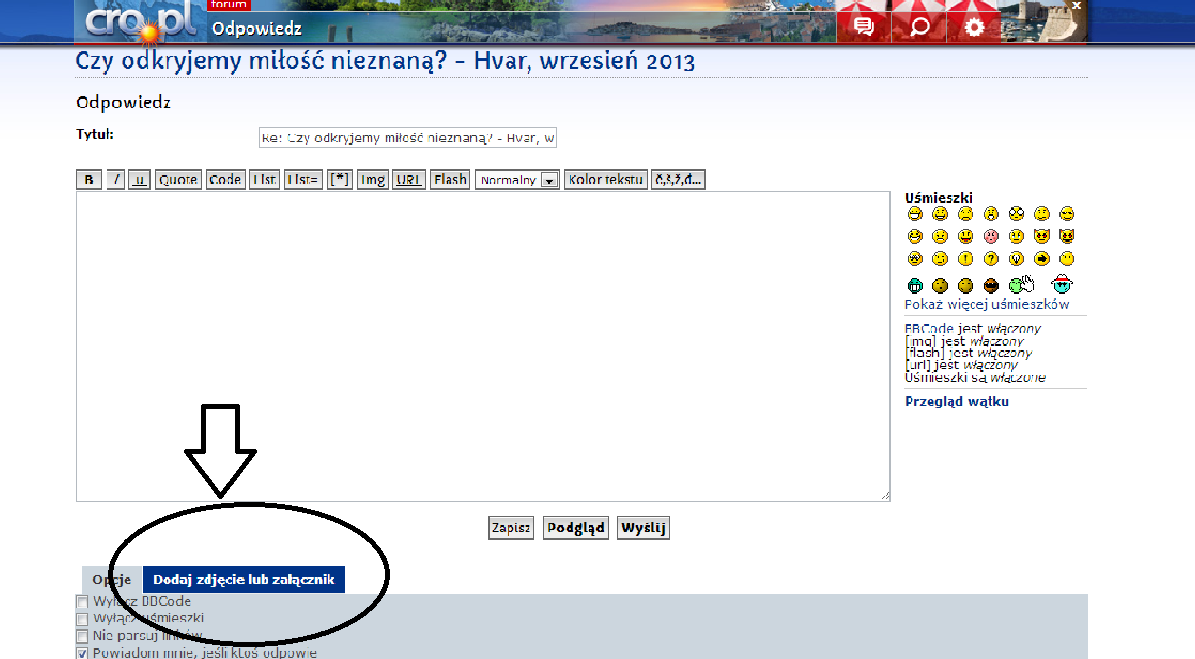This screenshot has width=1195, height=659.
Task: Insert the smiley wearing a red hat
Action: (x=1063, y=285)
